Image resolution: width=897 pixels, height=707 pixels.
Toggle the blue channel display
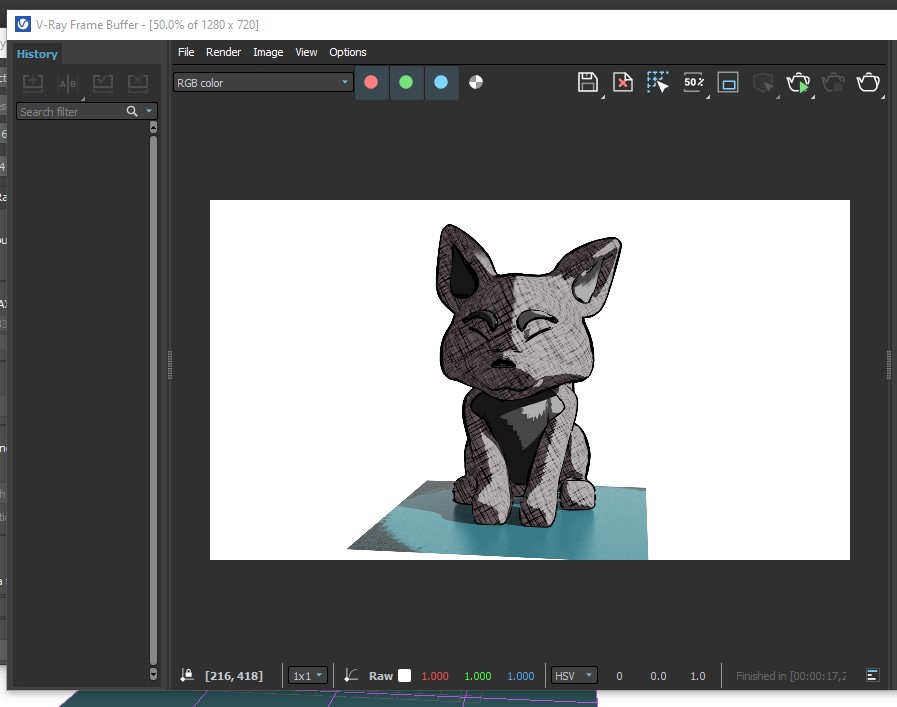pos(441,83)
